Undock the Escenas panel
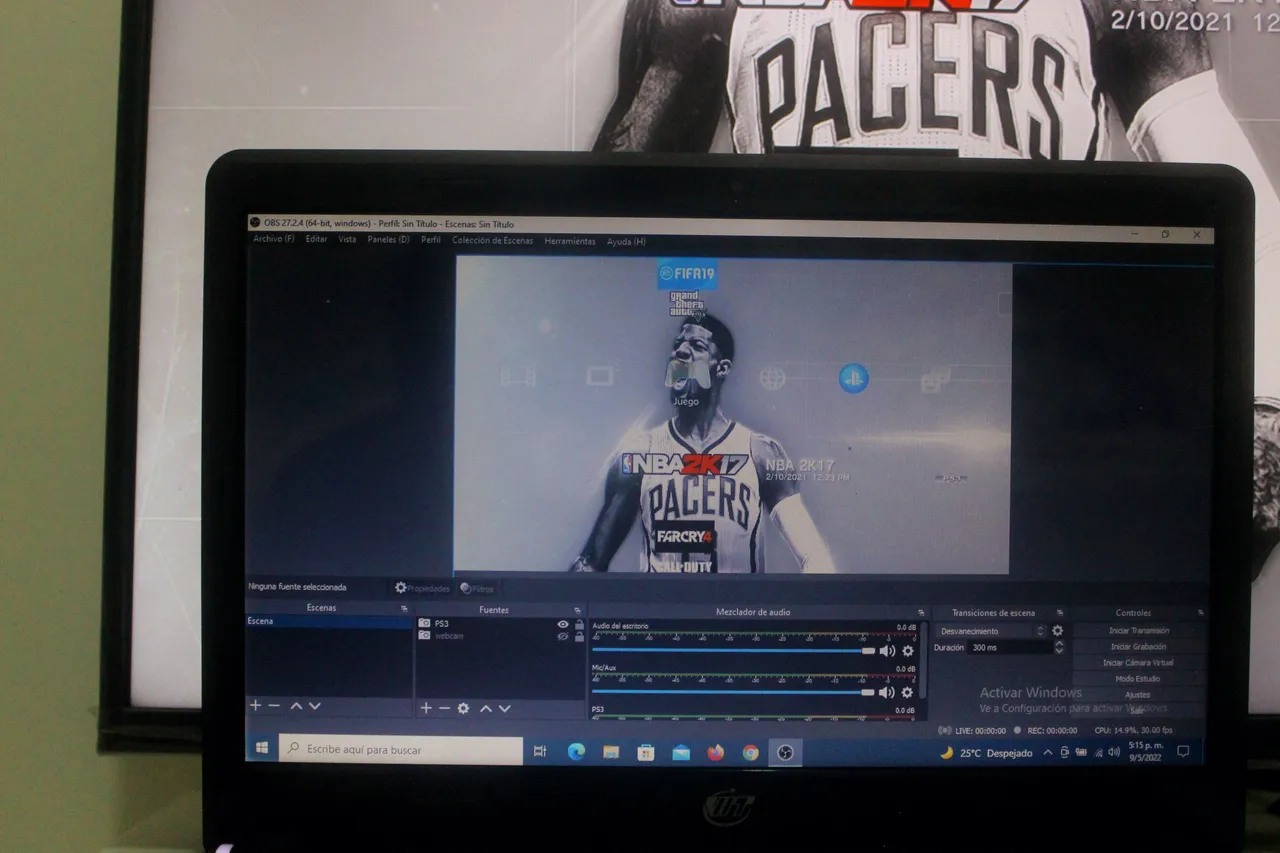 click(404, 608)
